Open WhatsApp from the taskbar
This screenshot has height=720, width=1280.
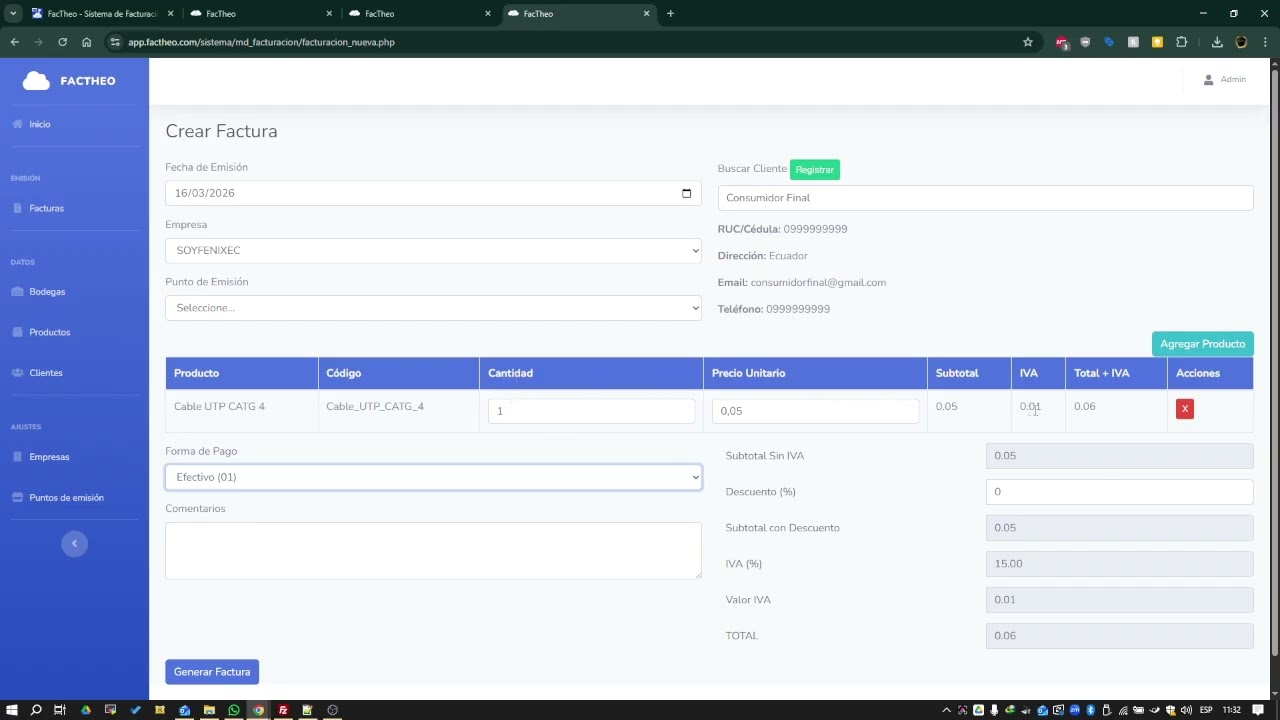[x=234, y=710]
